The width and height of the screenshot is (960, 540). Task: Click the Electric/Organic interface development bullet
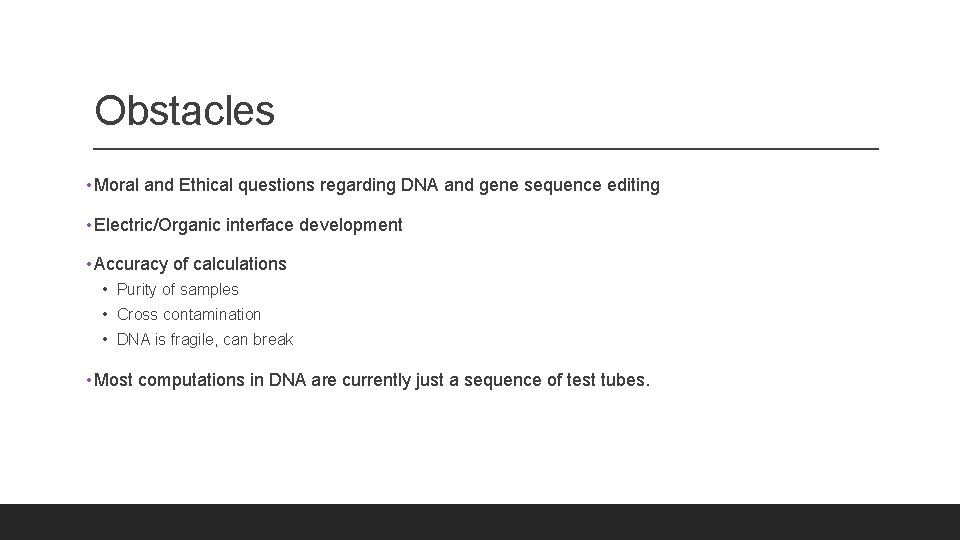(248, 225)
